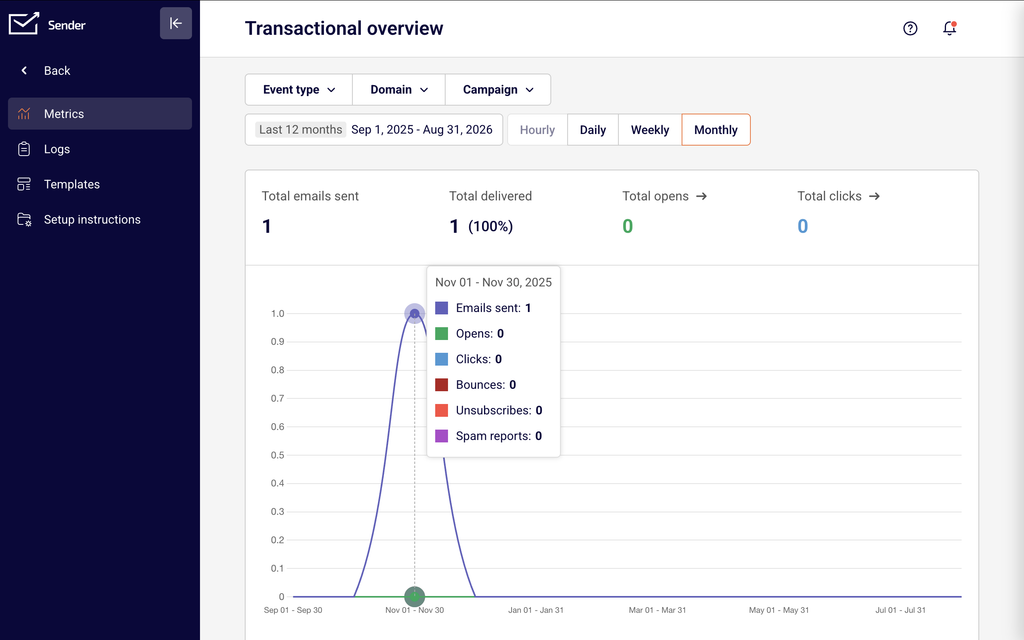Click the Setup instructions folder-gear icon
The image size is (1024, 640).
tap(24, 219)
